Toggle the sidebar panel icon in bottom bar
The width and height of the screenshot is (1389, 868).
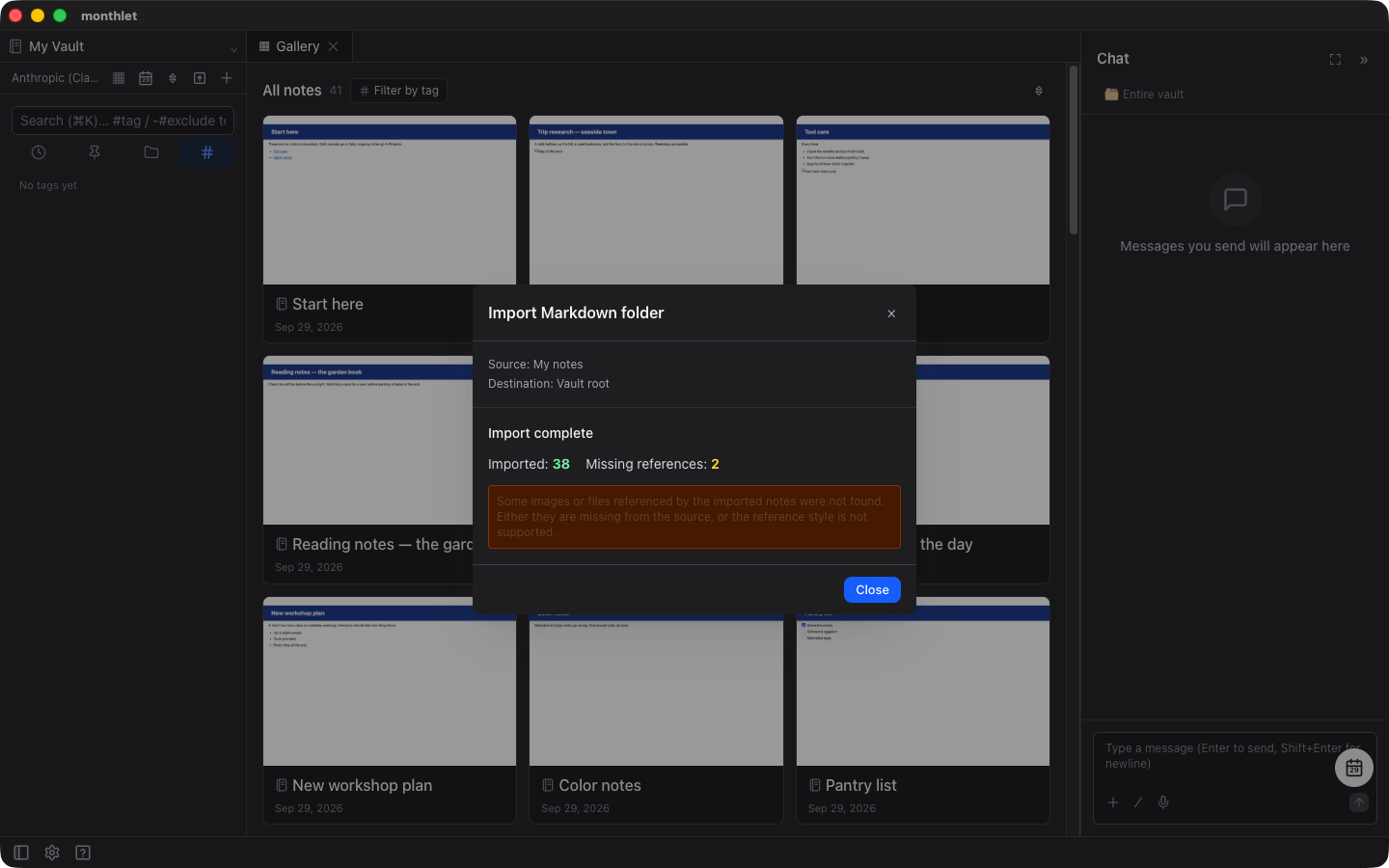[x=21, y=853]
